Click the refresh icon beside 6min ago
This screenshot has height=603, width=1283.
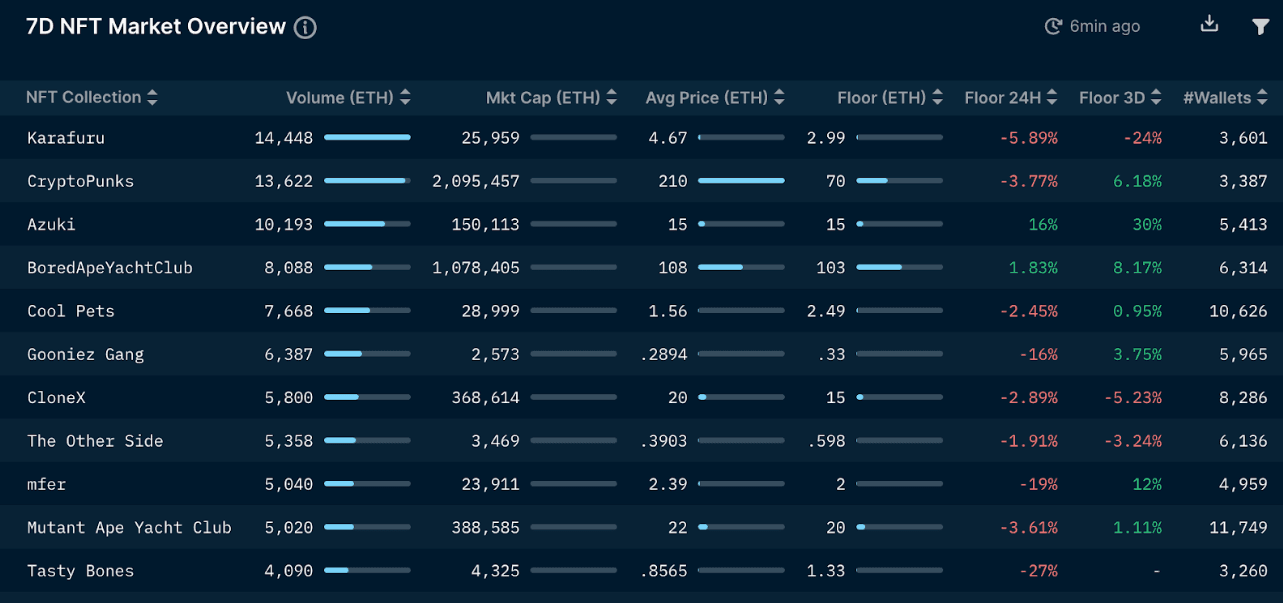(1053, 27)
